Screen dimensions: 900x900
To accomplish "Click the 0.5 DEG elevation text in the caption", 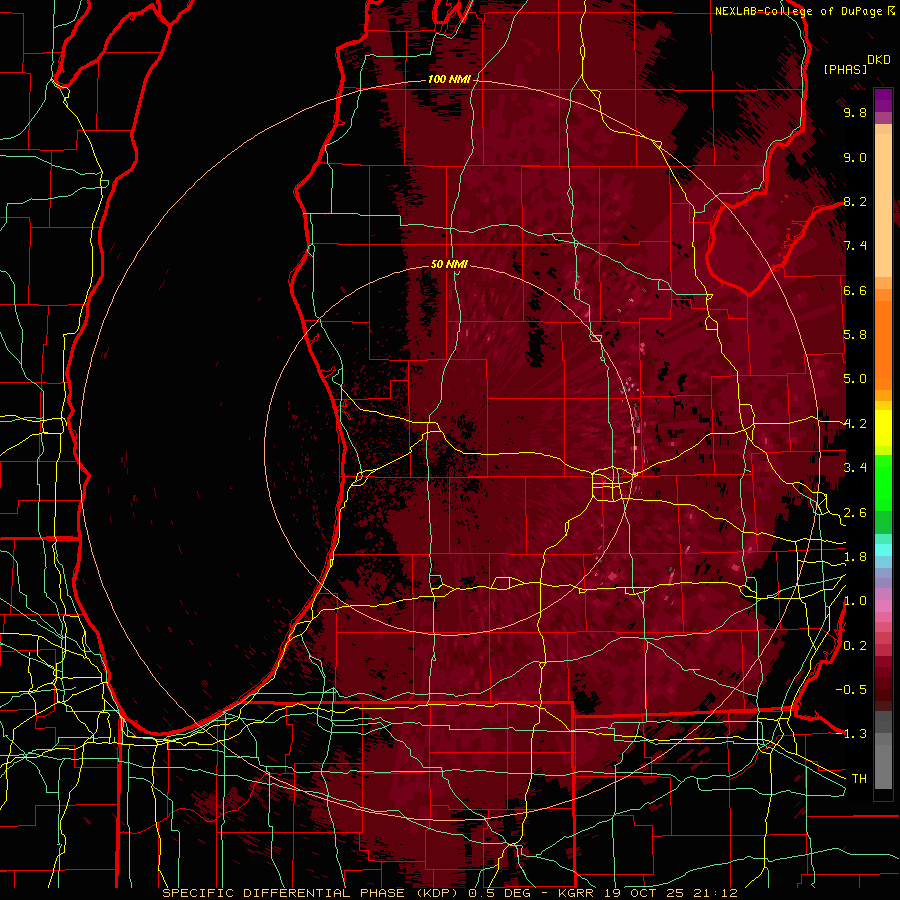I will [499, 893].
